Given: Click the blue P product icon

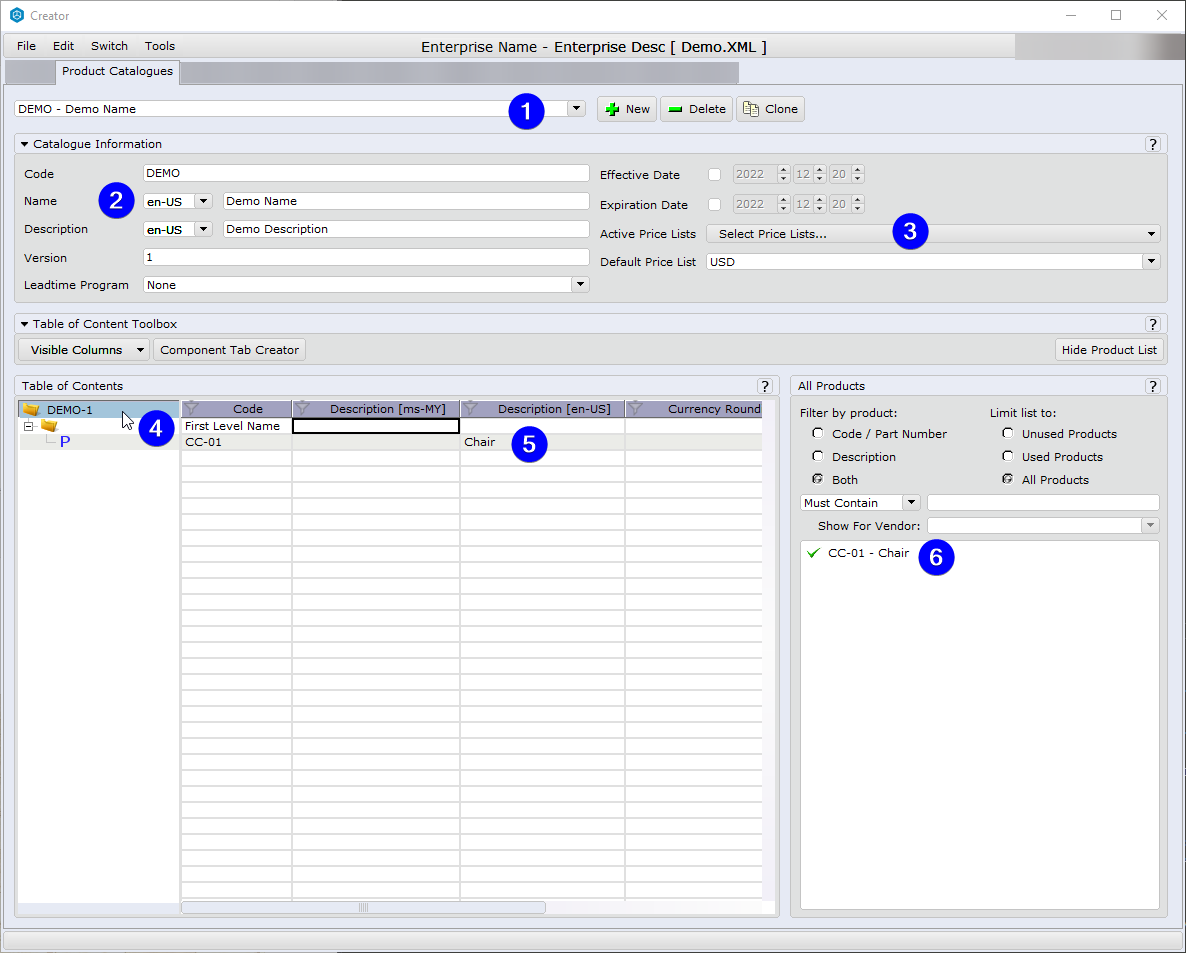Looking at the screenshot, I should (x=65, y=442).
